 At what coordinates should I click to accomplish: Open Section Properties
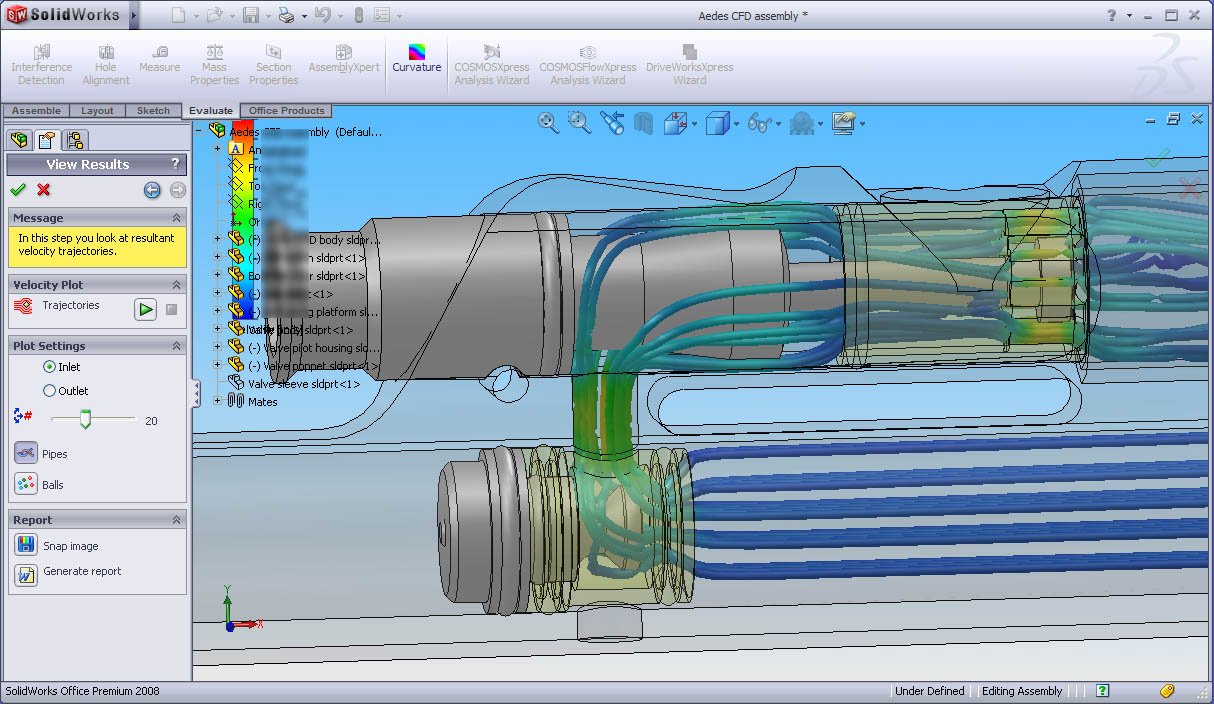274,65
